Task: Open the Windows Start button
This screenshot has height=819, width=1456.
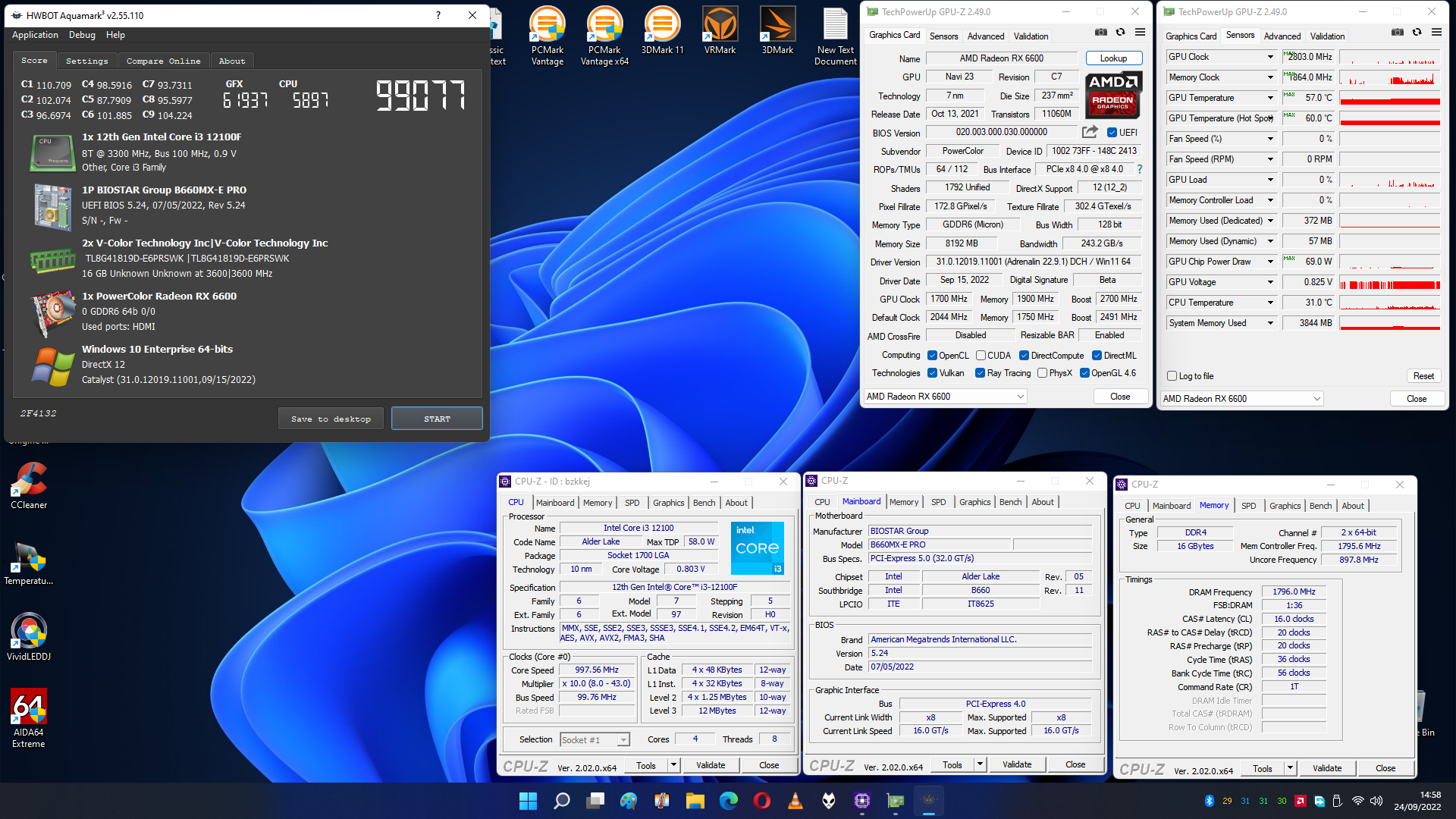Action: click(528, 801)
